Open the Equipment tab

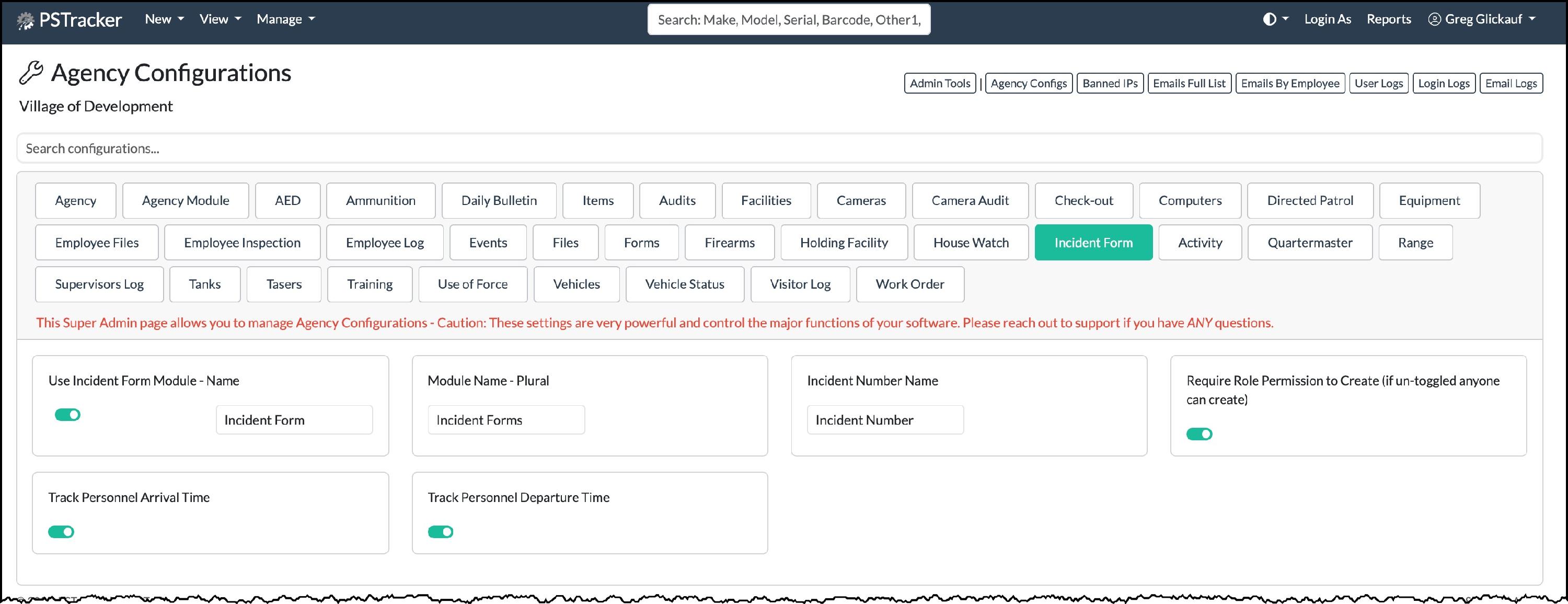click(x=1430, y=200)
